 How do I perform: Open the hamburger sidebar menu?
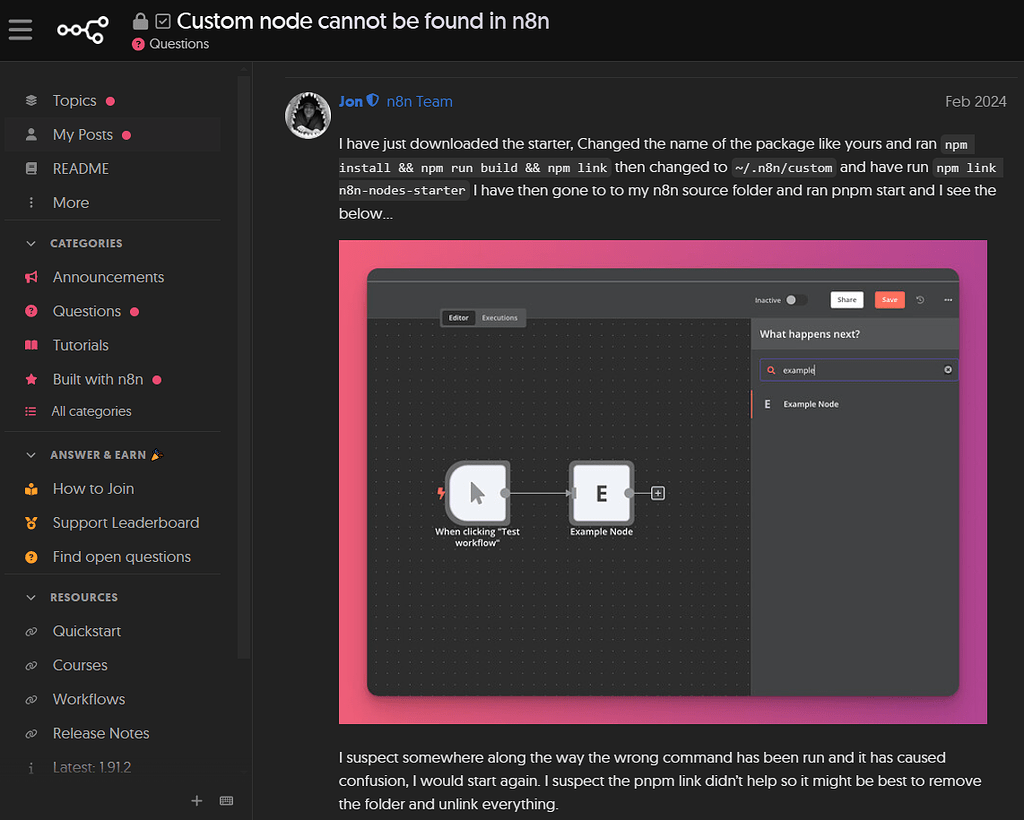click(x=20, y=30)
